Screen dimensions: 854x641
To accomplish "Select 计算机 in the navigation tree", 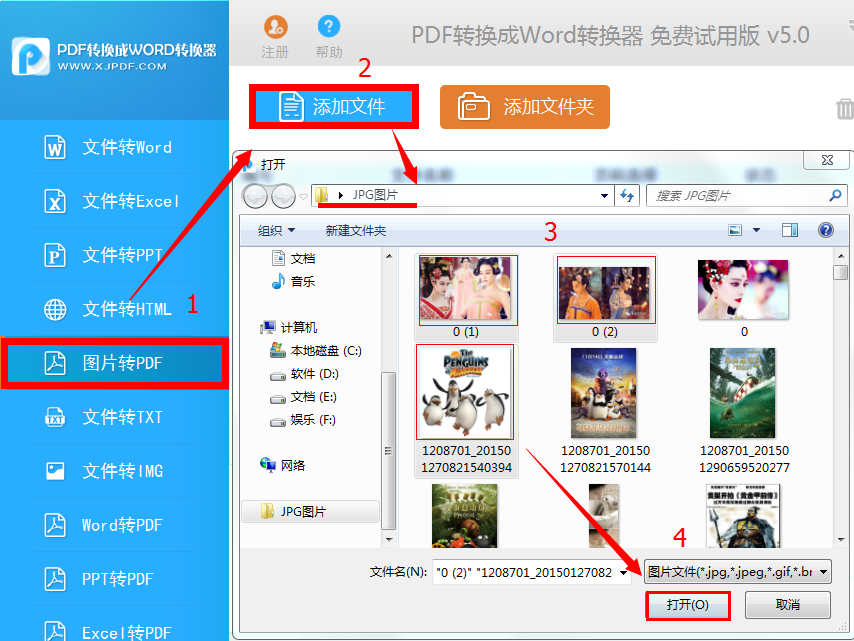I will click(289, 327).
